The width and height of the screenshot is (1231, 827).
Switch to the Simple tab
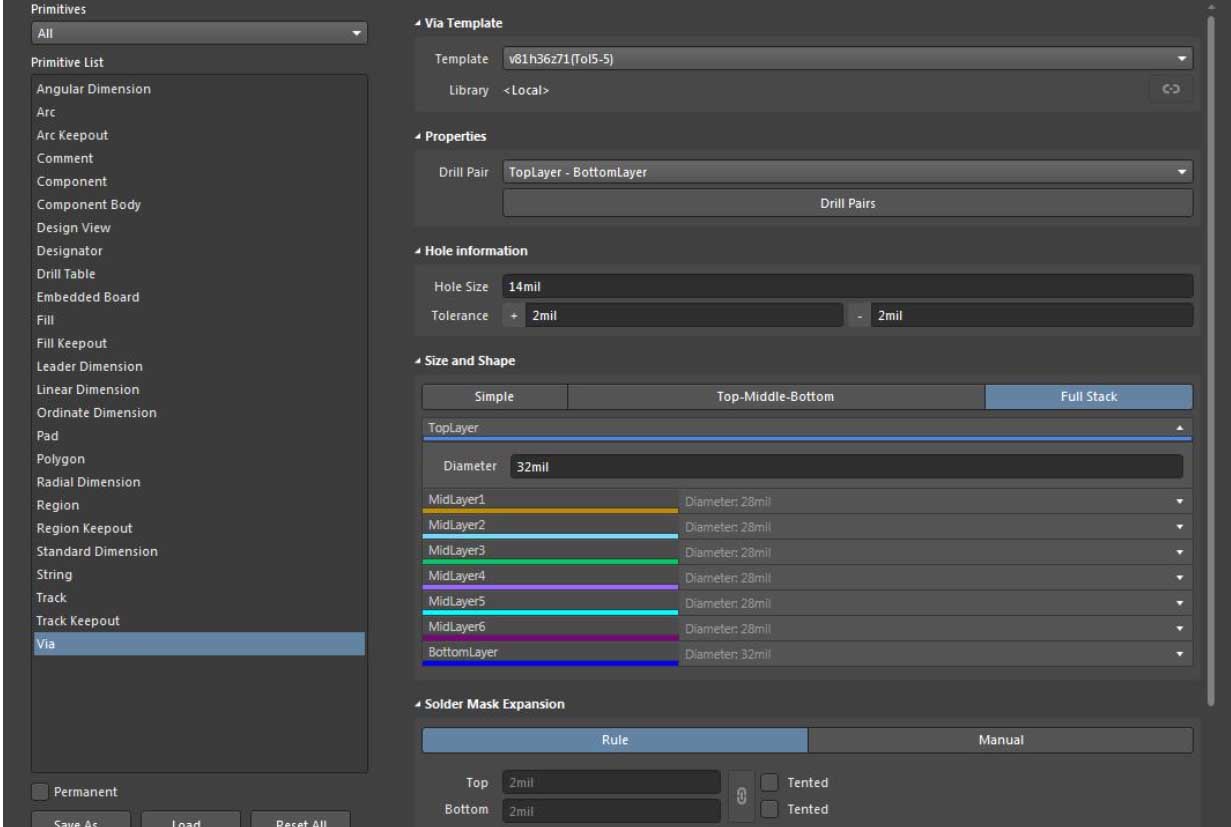pyautogui.click(x=494, y=397)
